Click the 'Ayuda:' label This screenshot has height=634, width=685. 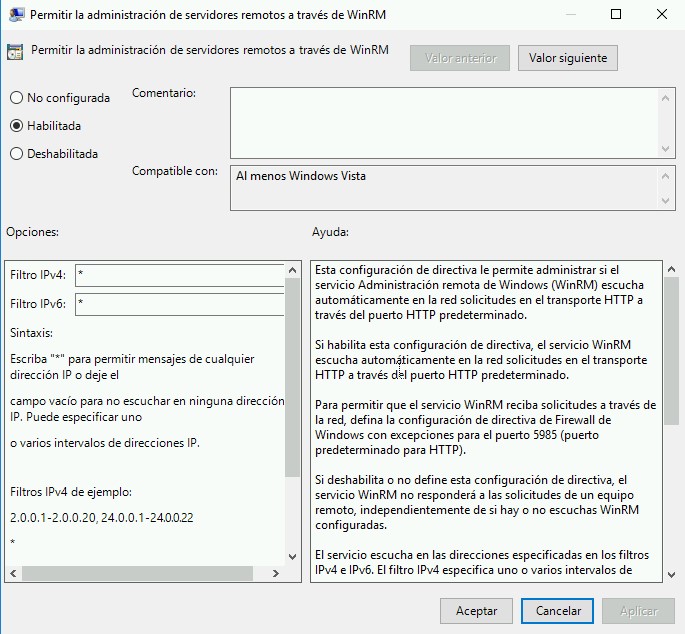tap(330, 232)
